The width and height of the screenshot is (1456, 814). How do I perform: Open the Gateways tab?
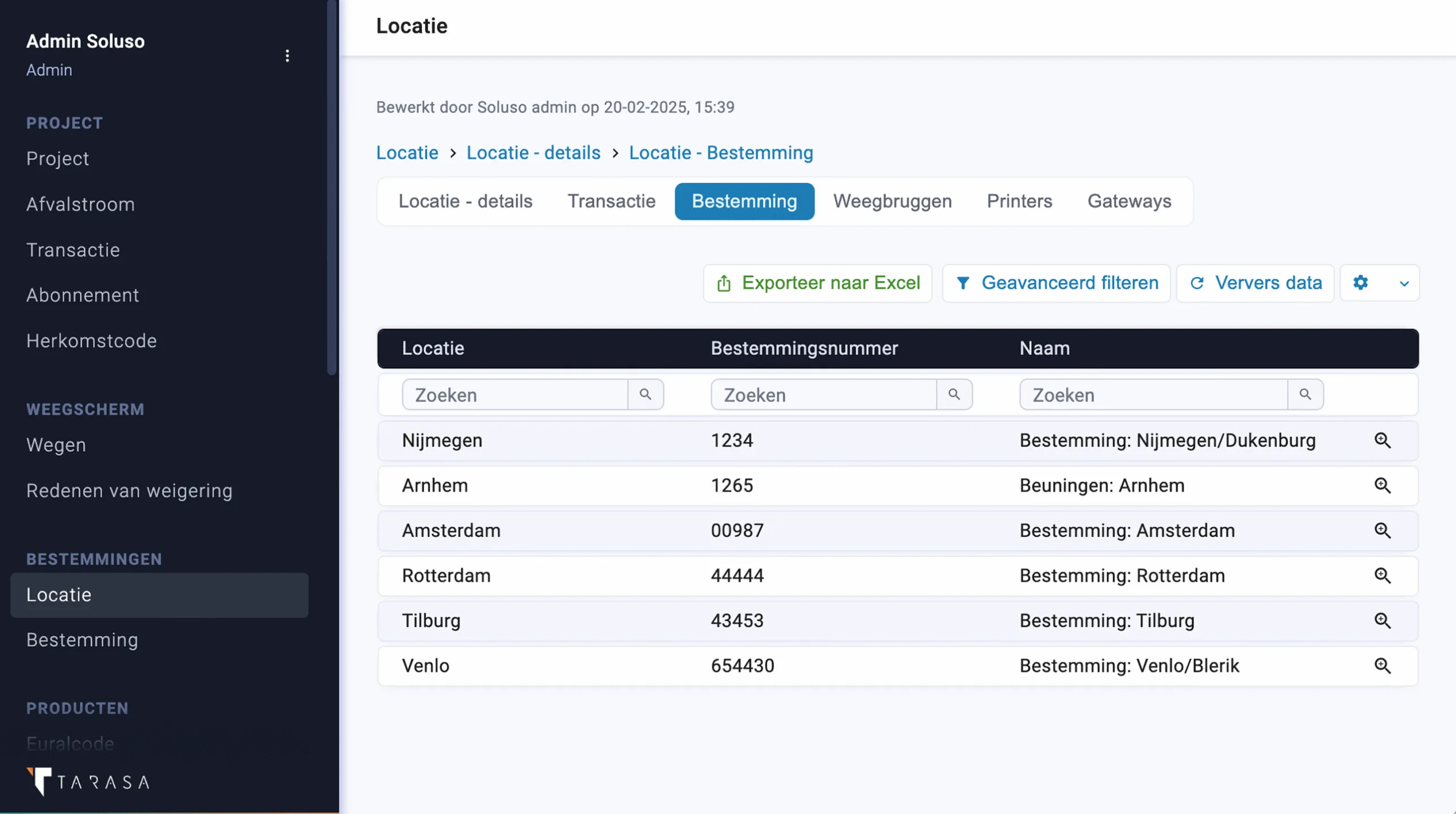click(1129, 201)
